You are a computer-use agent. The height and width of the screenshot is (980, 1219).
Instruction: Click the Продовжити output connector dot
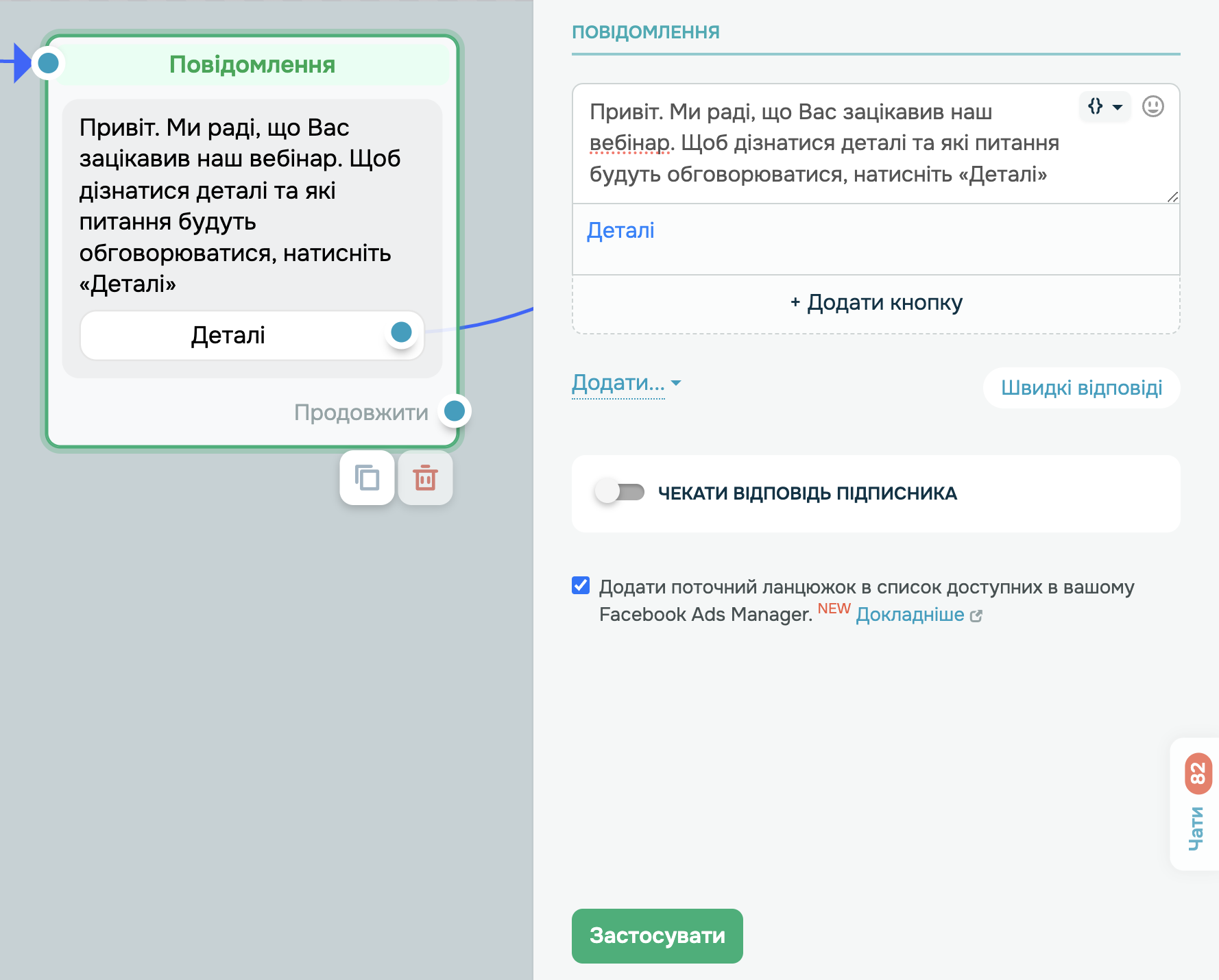[454, 411]
